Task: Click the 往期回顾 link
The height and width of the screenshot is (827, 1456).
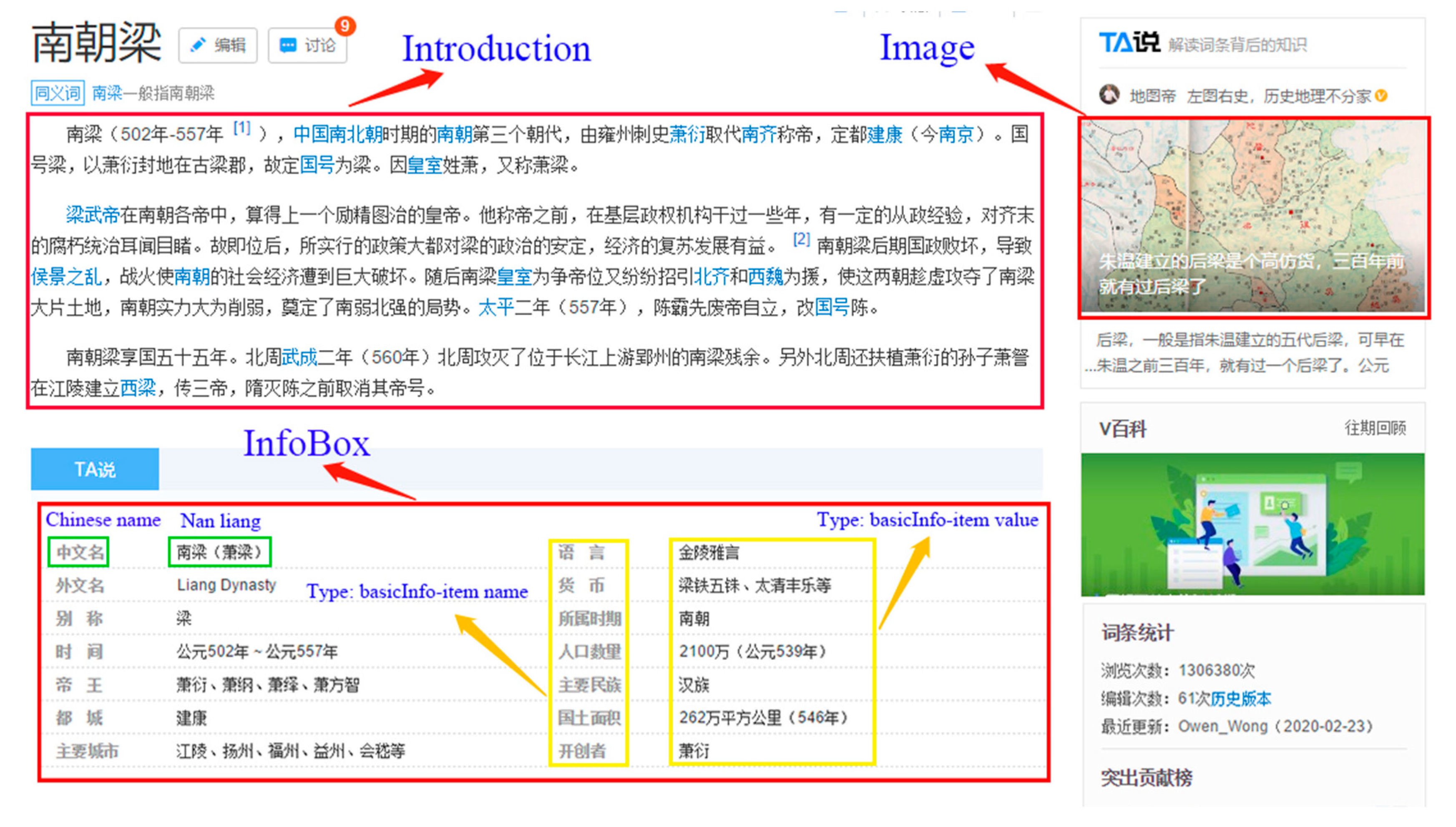Action: click(x=1375, y=428)
